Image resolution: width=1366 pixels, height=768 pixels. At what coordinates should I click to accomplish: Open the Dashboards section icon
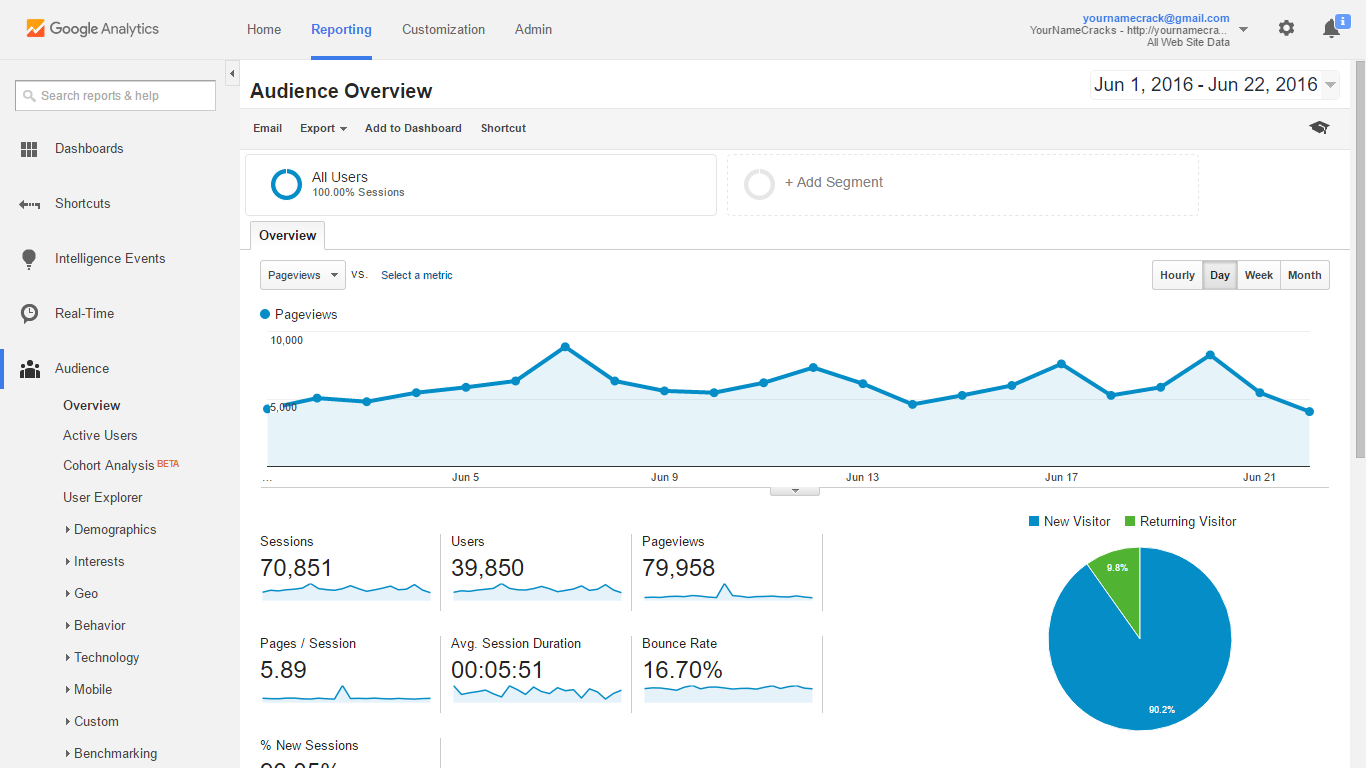(x=31, y=148)
